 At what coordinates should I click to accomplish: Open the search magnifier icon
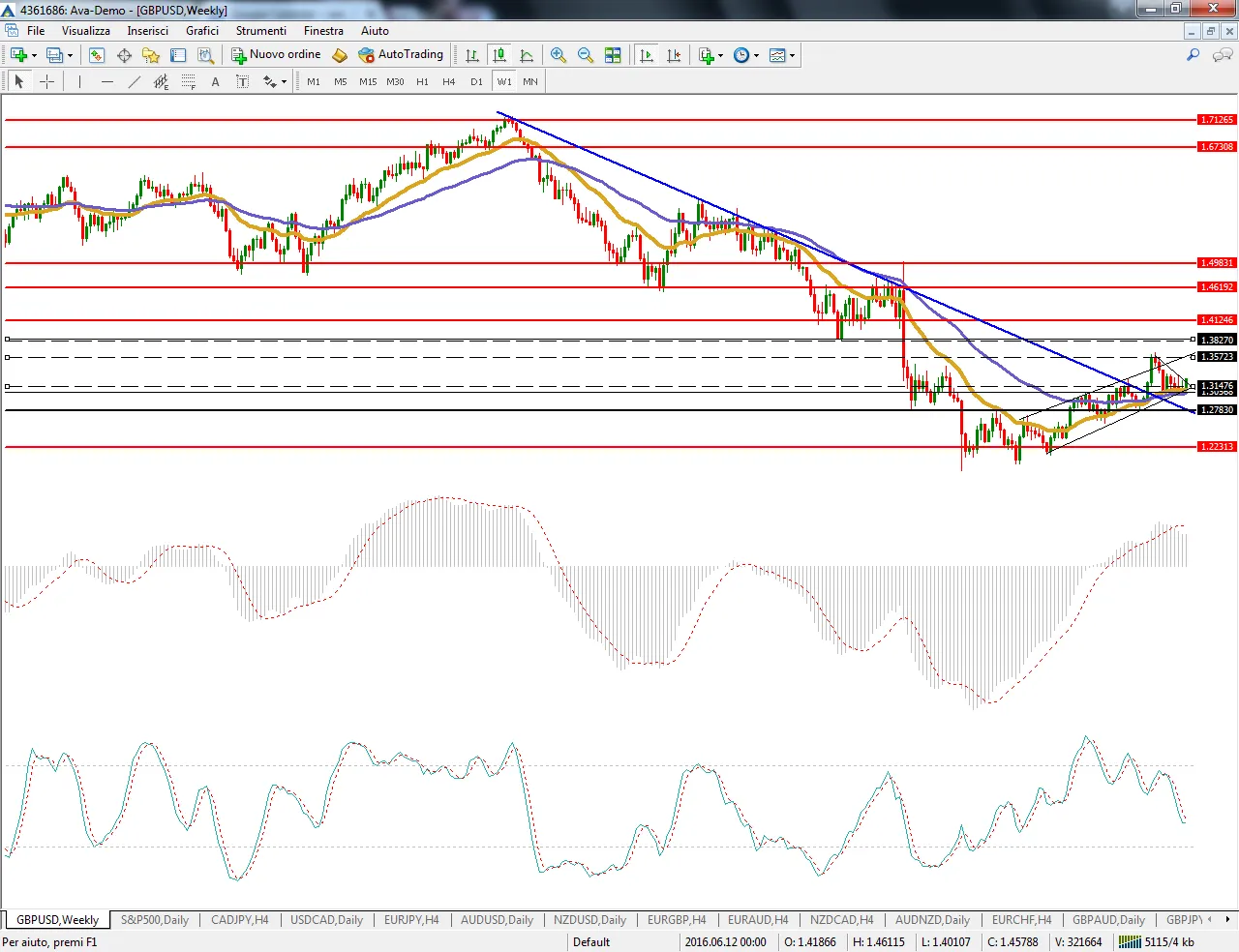[1194, 55]
